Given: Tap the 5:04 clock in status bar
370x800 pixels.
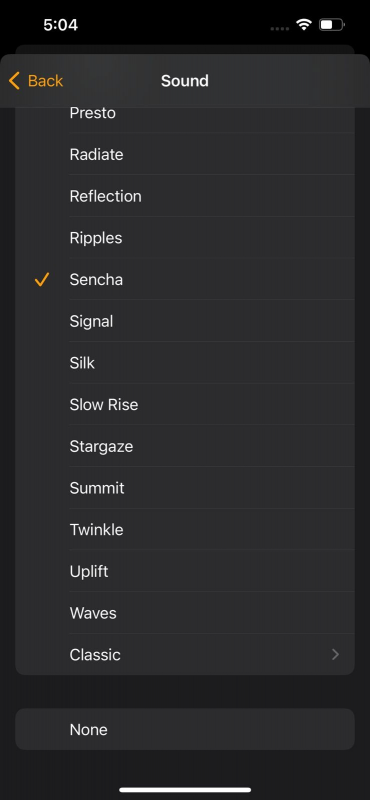Looking at the screenshot, I should (61, 25).
